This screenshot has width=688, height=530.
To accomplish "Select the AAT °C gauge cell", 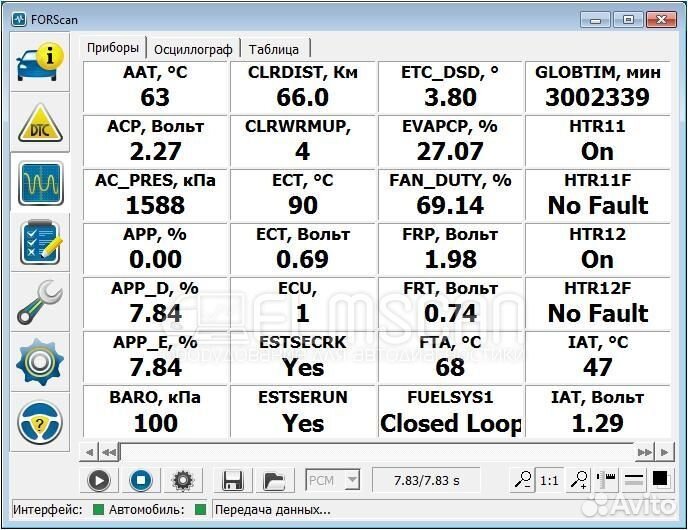I will click(155, 86).
